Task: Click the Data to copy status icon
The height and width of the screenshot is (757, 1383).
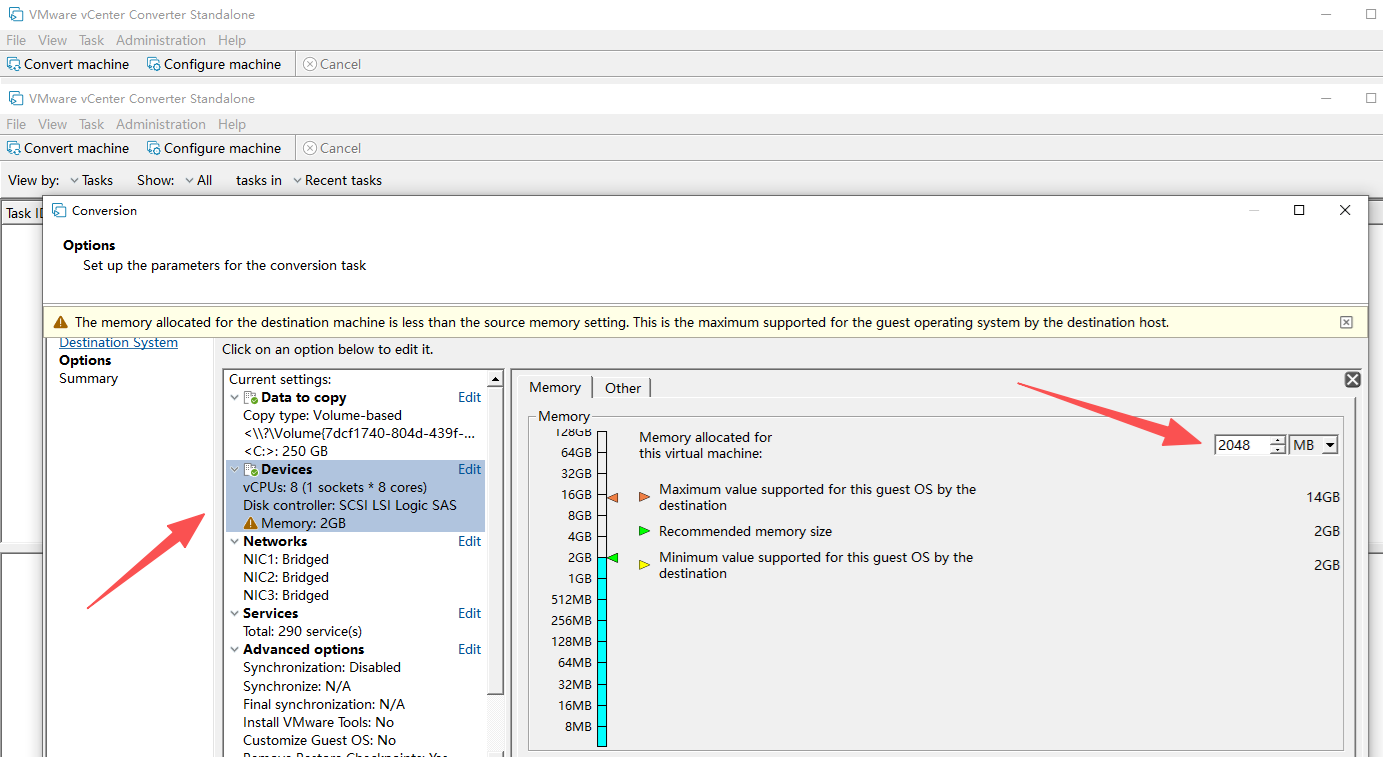Action: pyautogui.click(x=251, y=398)
